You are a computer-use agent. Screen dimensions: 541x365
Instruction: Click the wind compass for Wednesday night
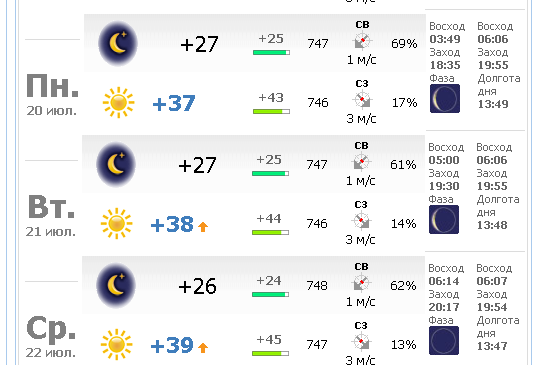click(361, 283)
